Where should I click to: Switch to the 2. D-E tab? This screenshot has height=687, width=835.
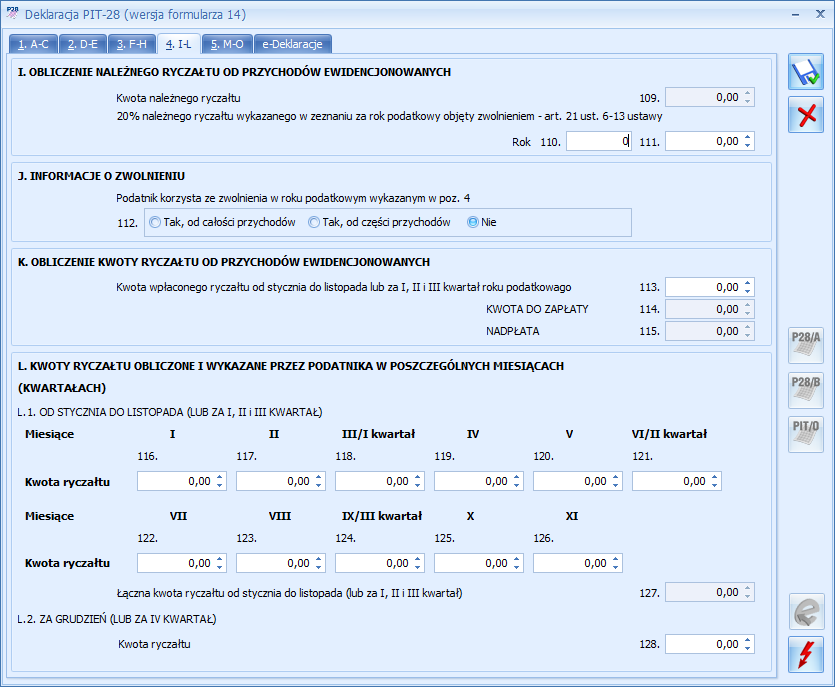coord(83,44)
